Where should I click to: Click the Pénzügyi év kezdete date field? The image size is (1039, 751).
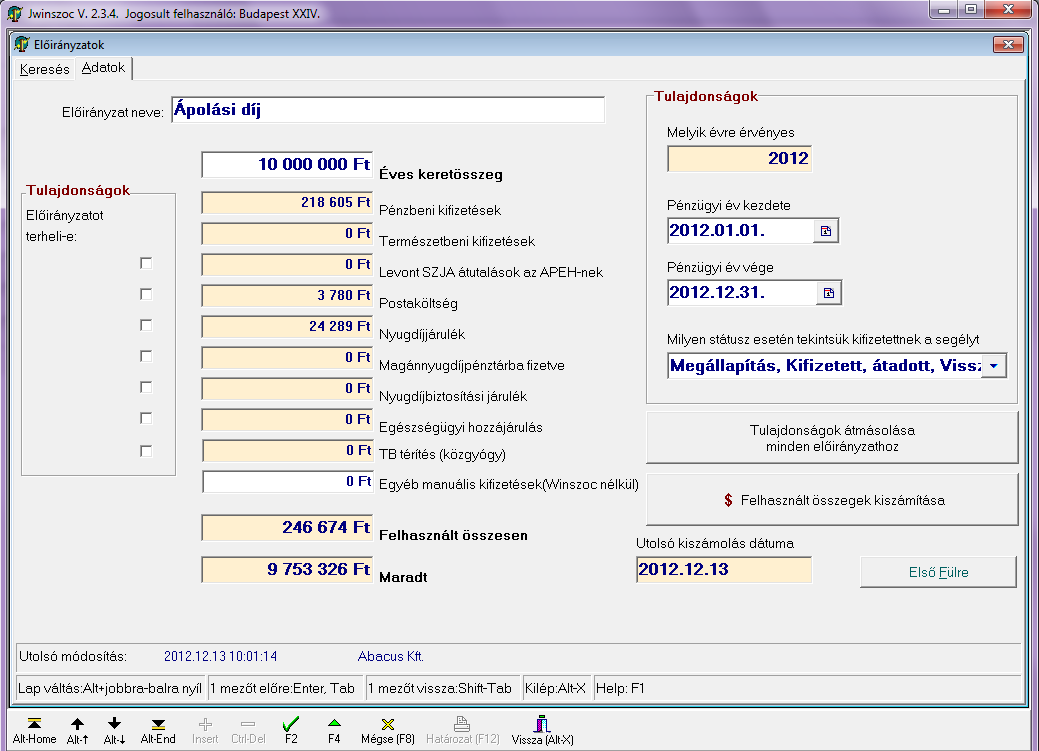[x=741, y=231]
